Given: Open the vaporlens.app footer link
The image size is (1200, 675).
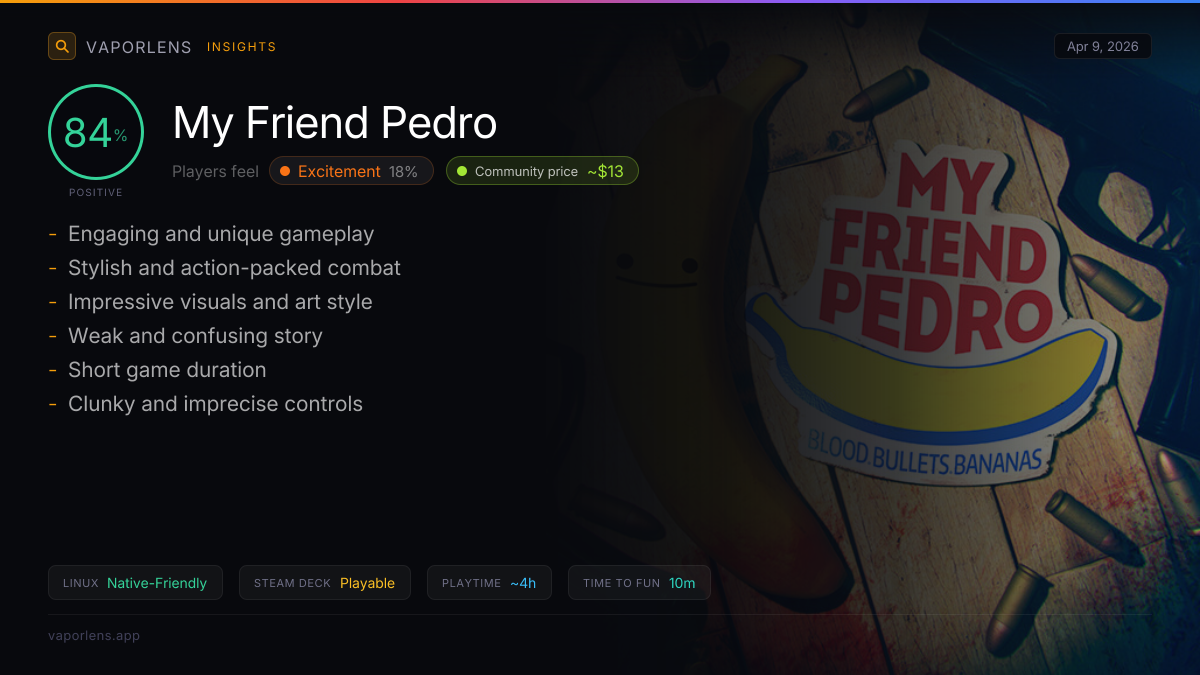Looking at the screenshot, I should [x=94, y=635].
